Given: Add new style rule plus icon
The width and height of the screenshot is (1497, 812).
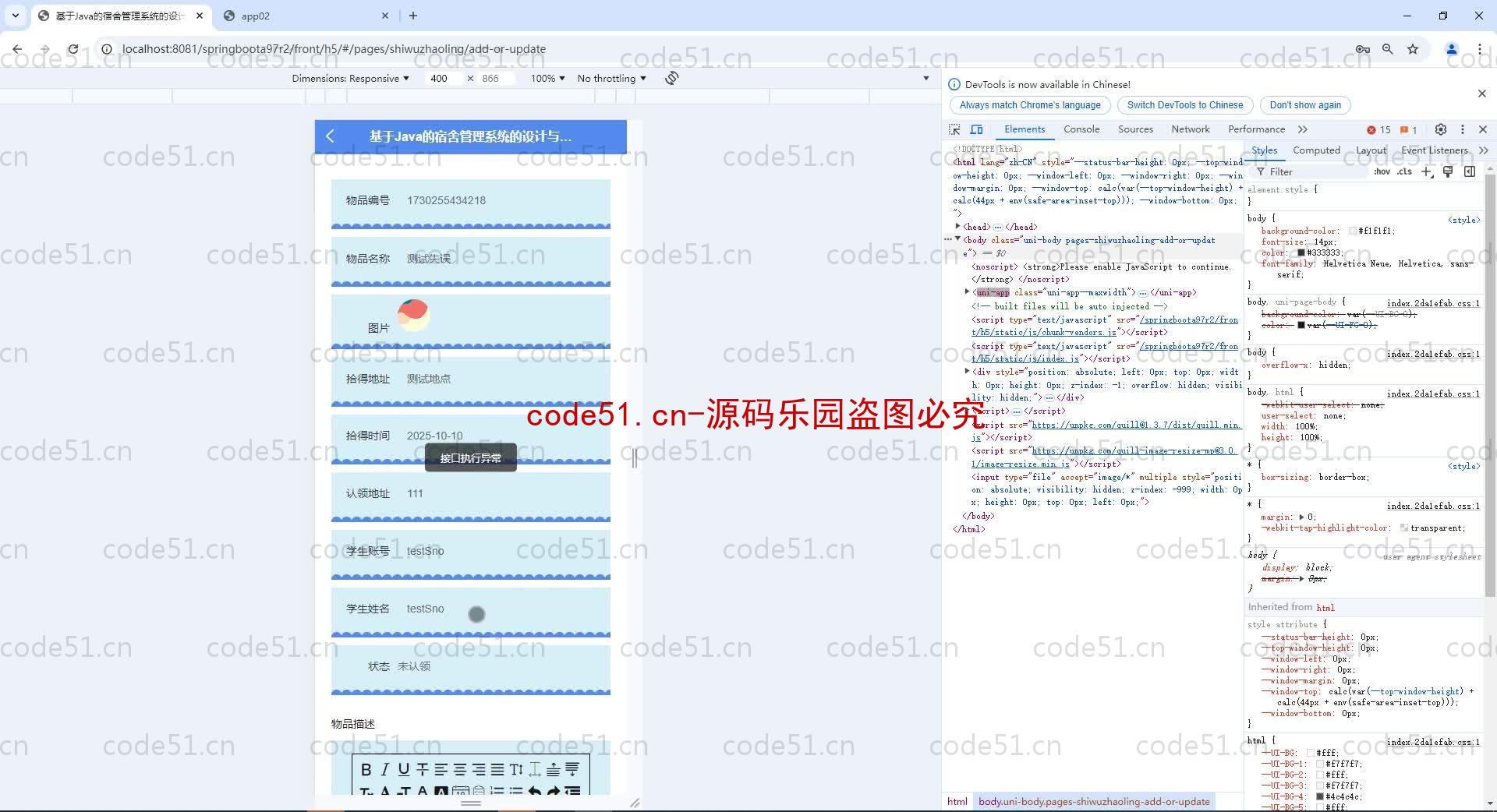Looking at the screenshot, I should coord(1427,171).
